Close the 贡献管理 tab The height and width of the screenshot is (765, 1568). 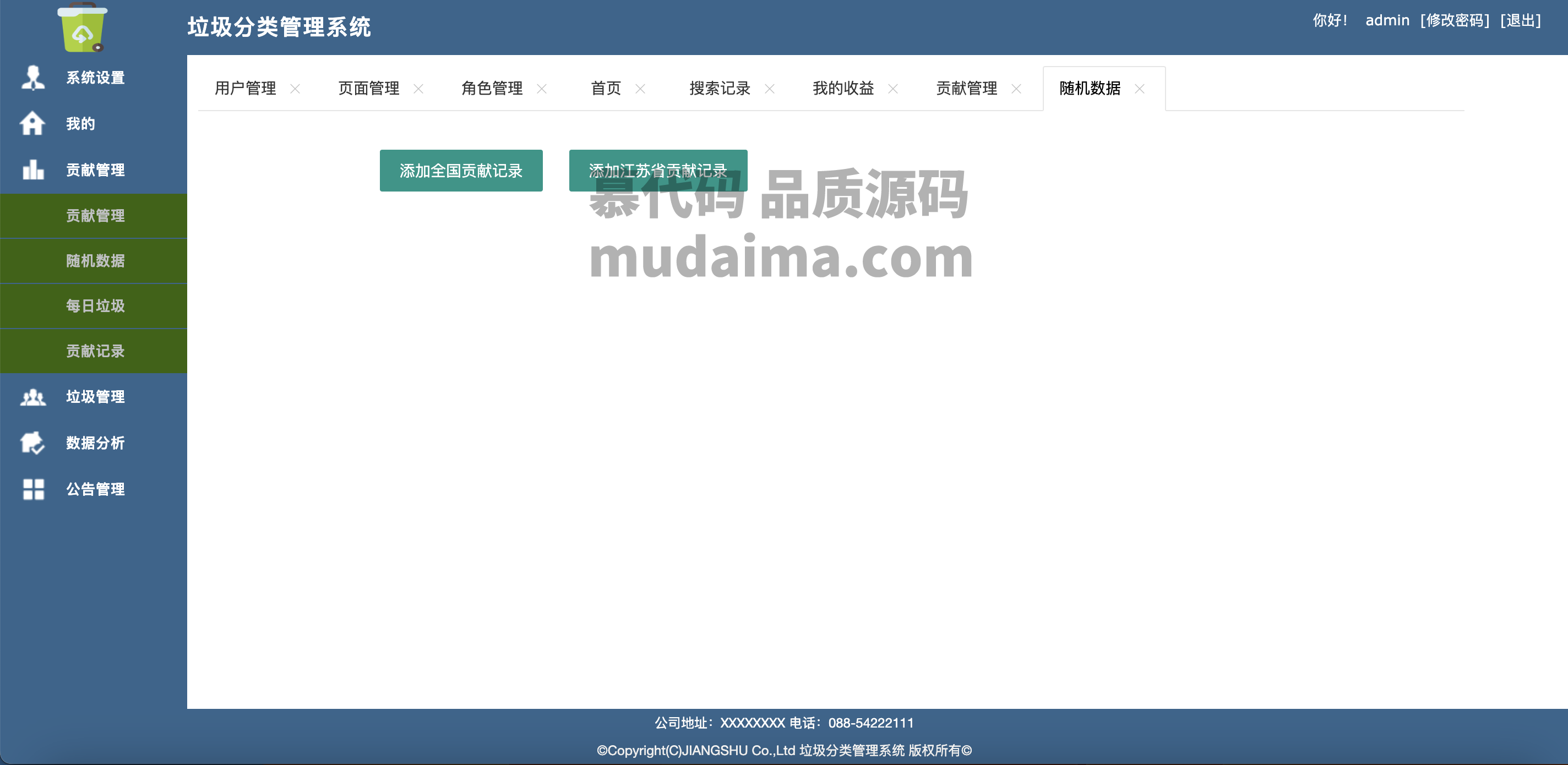tap(1016, 89)
